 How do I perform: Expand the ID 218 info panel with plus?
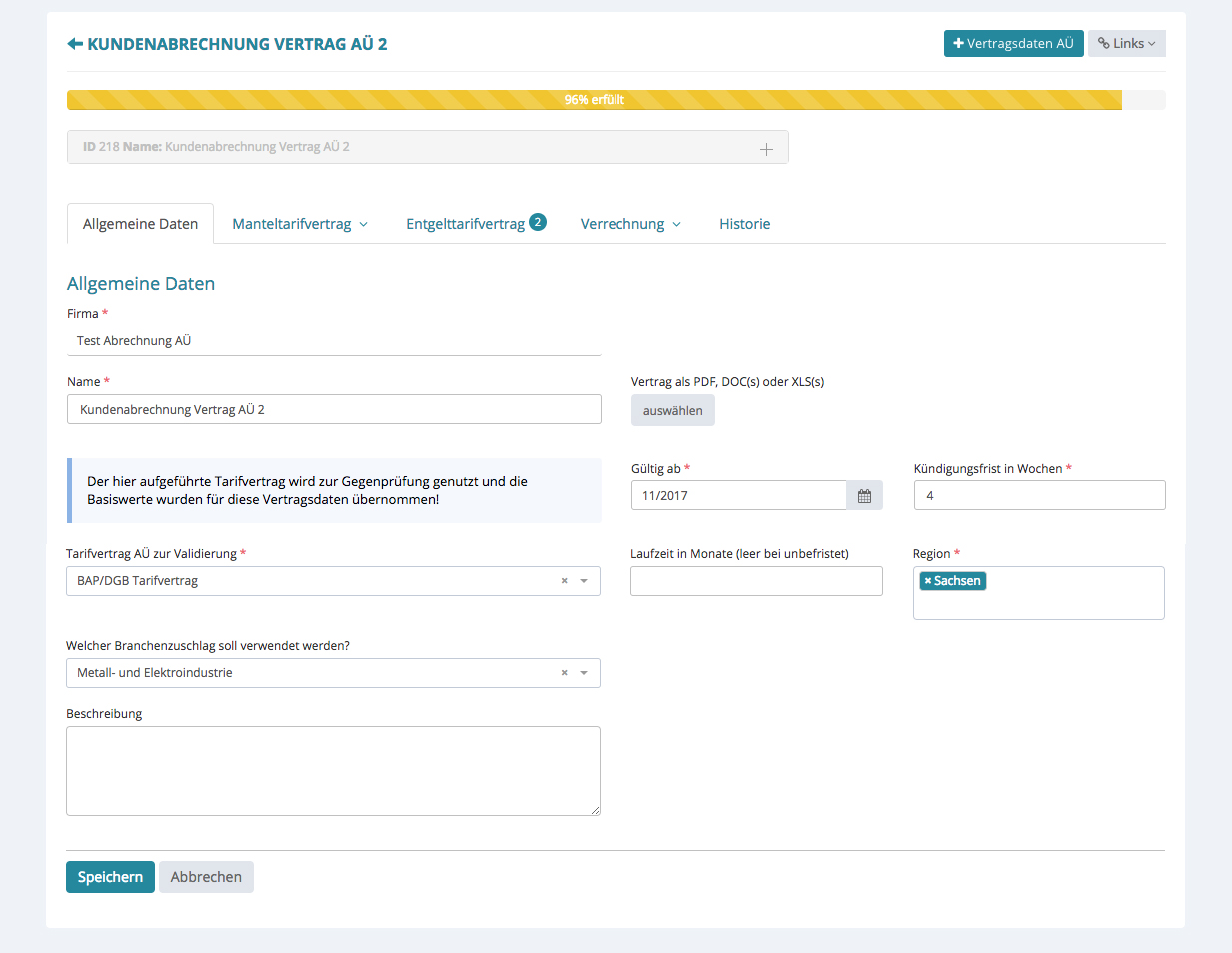tap(766, 148)
